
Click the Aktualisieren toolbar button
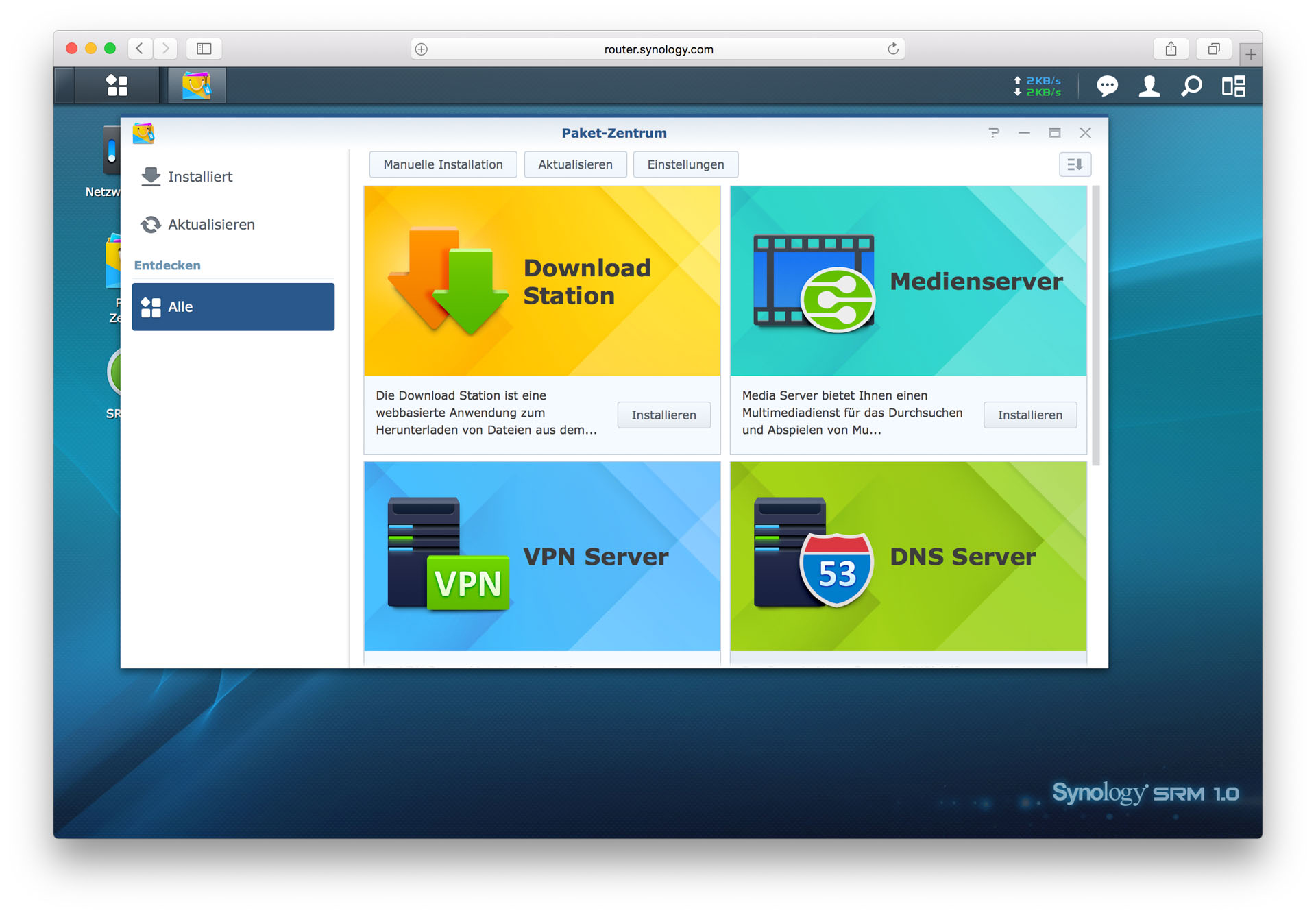575,164
